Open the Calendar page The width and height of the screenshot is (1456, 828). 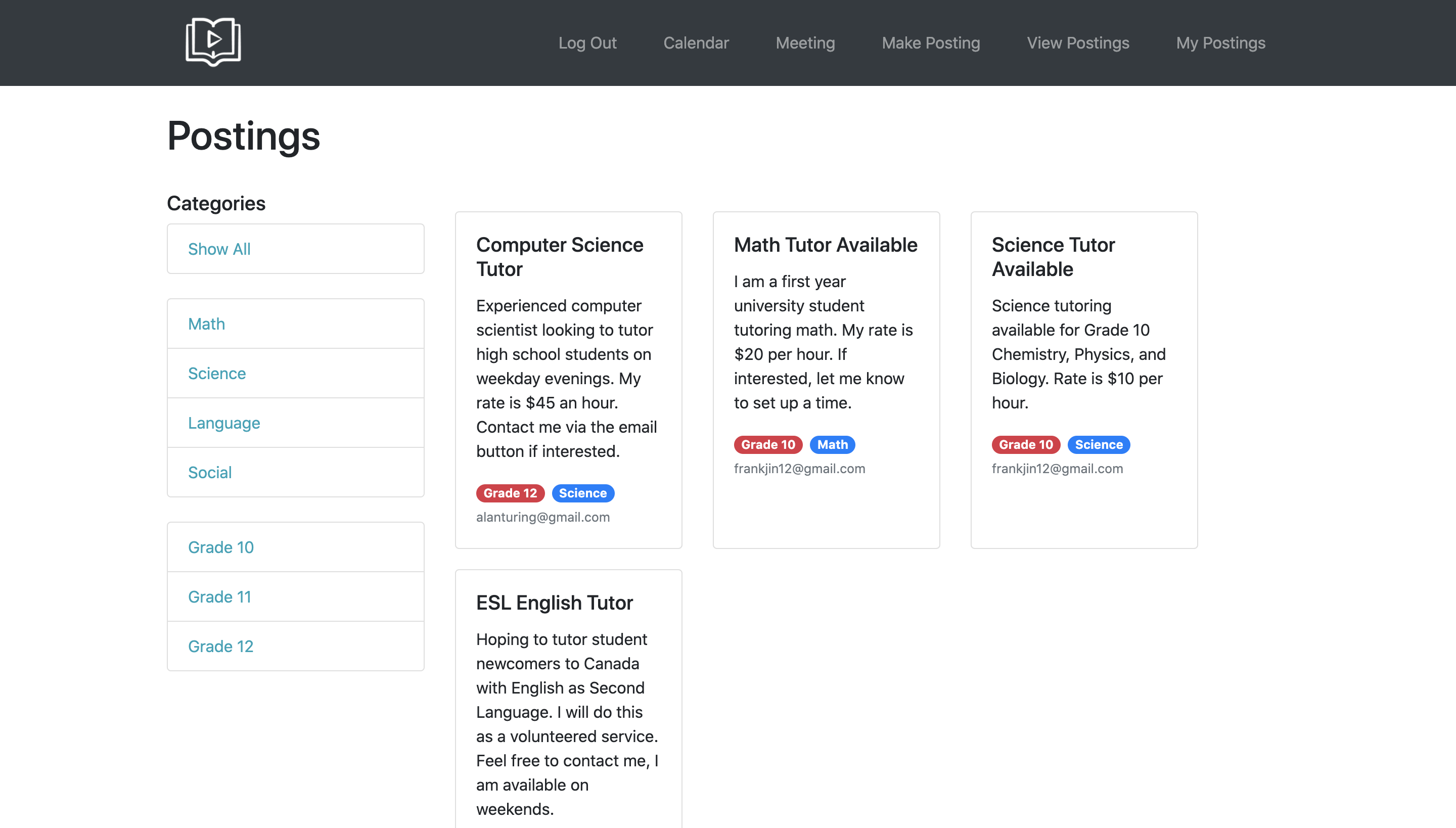point(696,42)
